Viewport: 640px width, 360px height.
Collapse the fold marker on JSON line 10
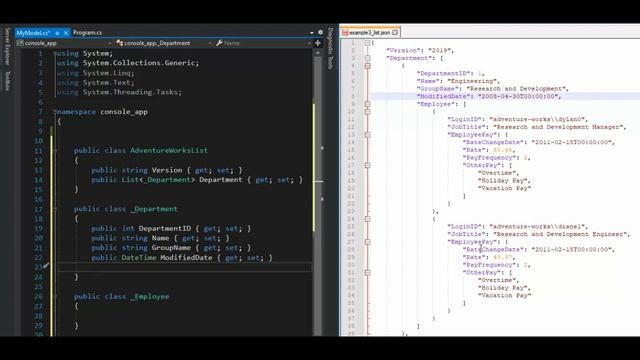[x=367, y=111]
